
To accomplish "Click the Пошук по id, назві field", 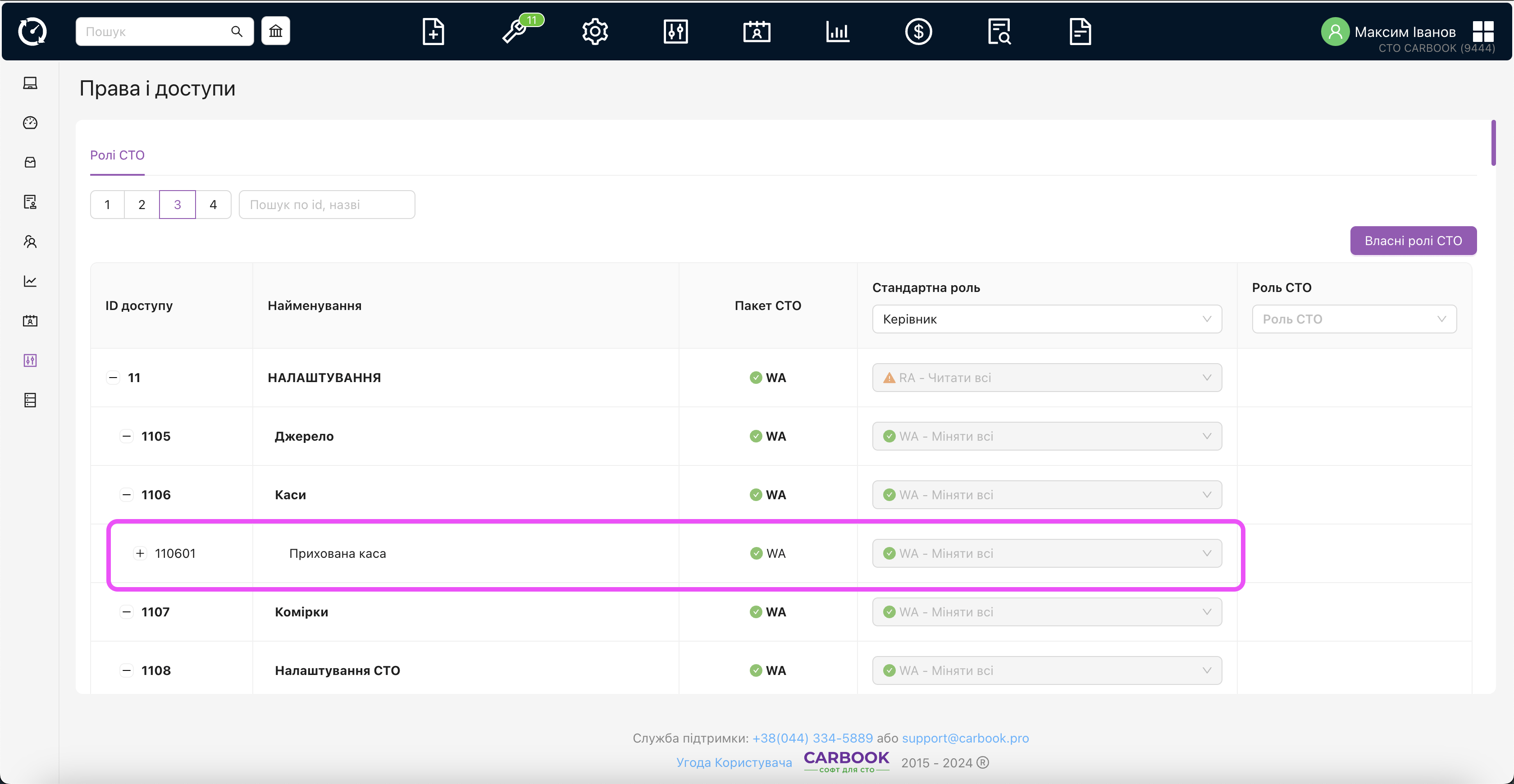I will [327, 205].
